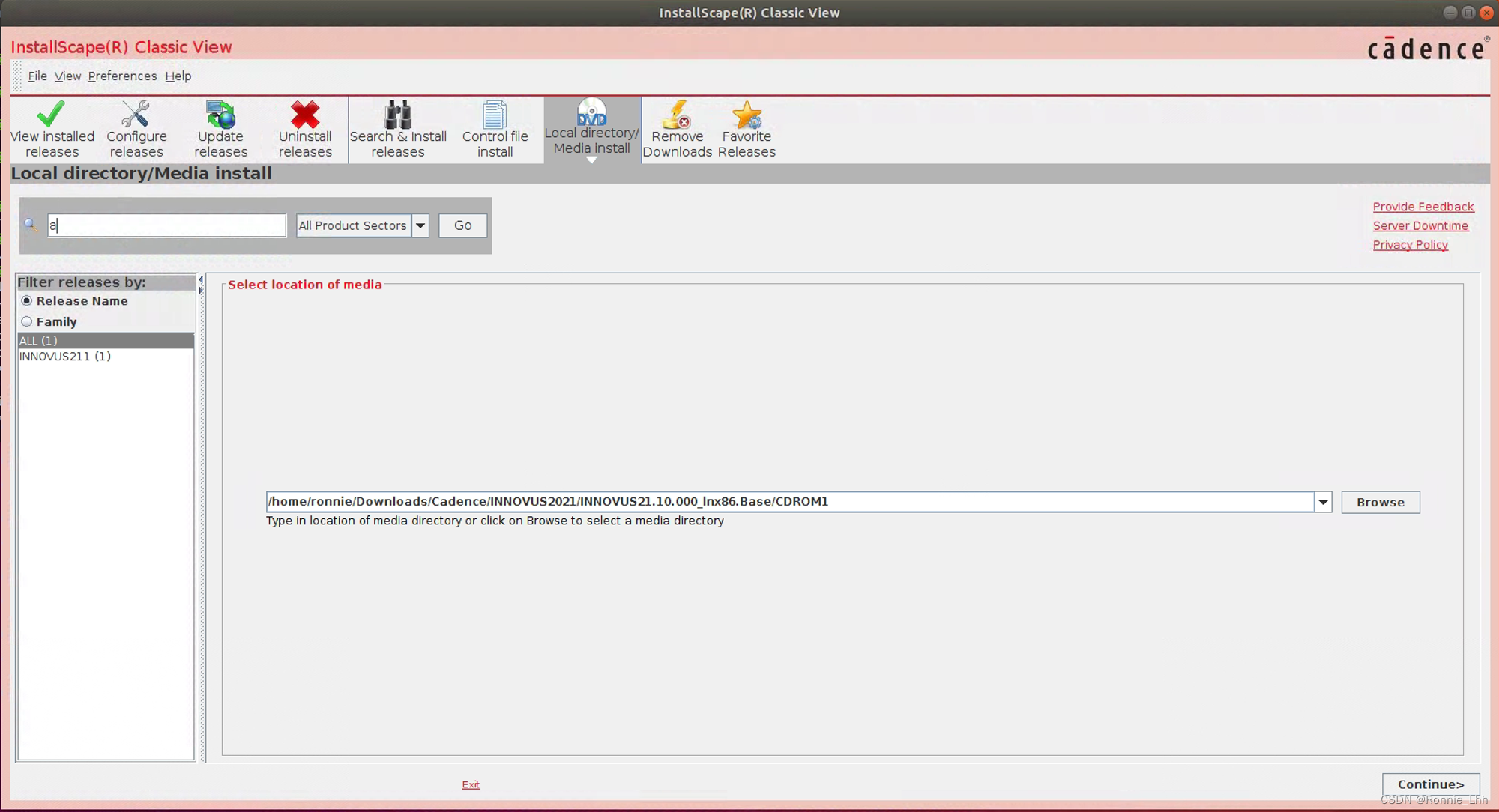Open the Provide Feedback link
The height and width of the screenshot is (812, 1499).
point(1423,207)
